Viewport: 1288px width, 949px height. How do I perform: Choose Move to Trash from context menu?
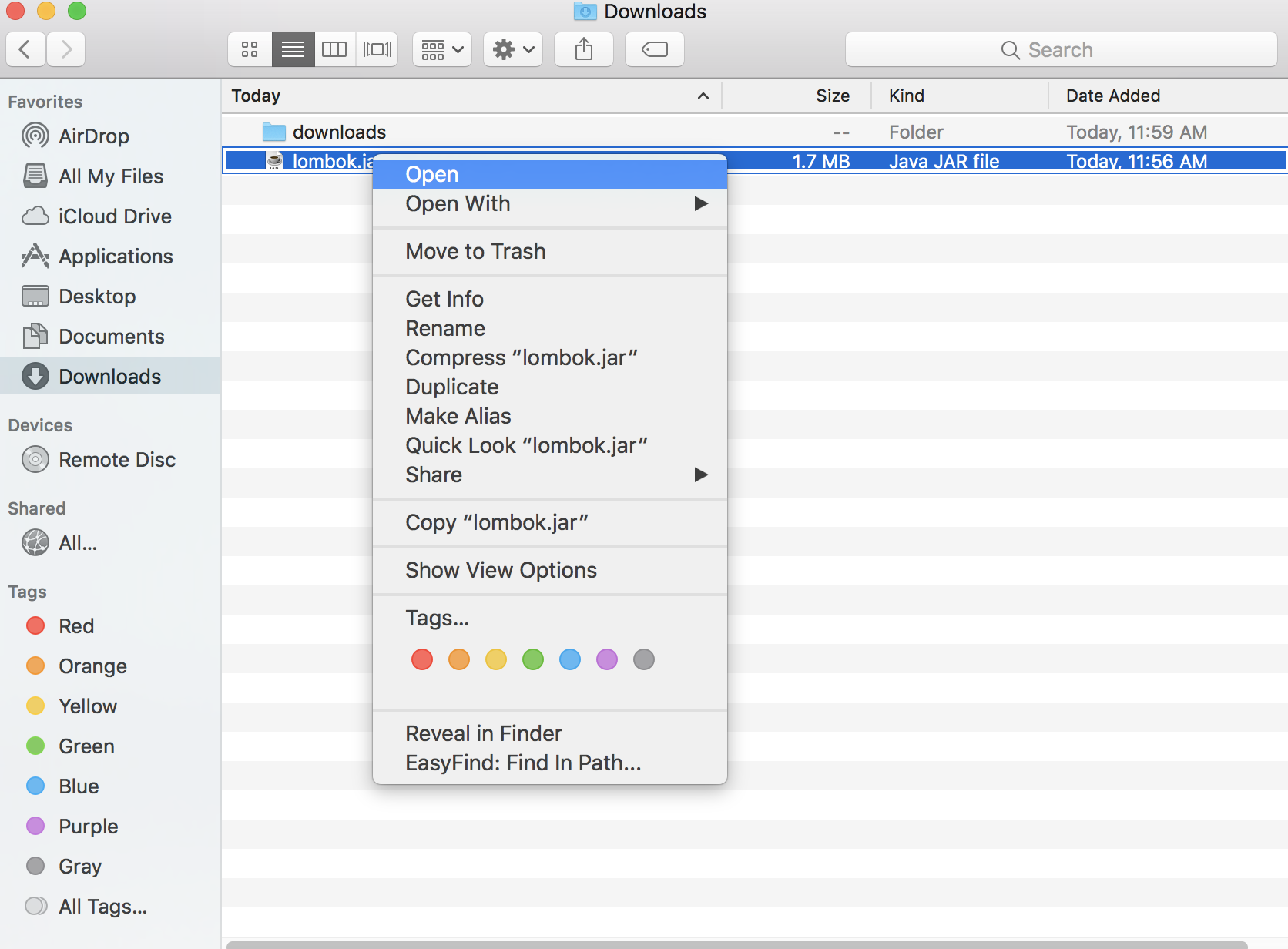[475, 252]
